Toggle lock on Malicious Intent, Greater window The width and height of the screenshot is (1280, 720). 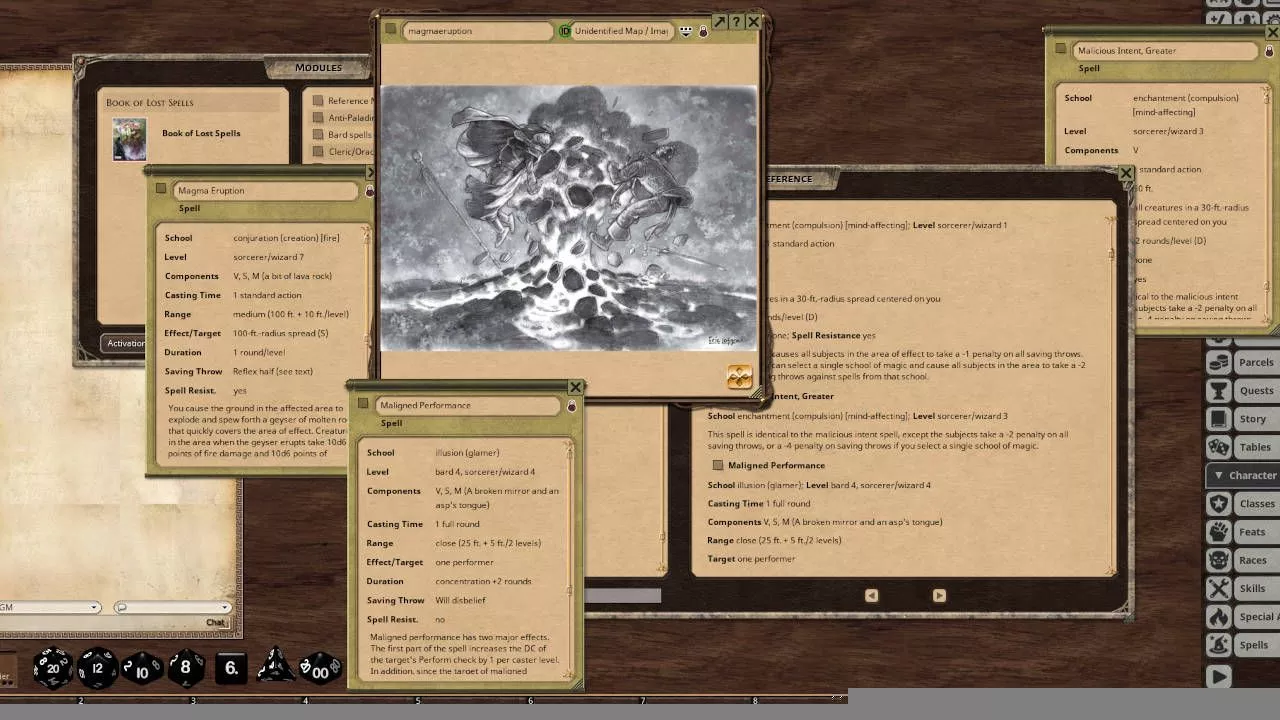[x=1268, y=51]
